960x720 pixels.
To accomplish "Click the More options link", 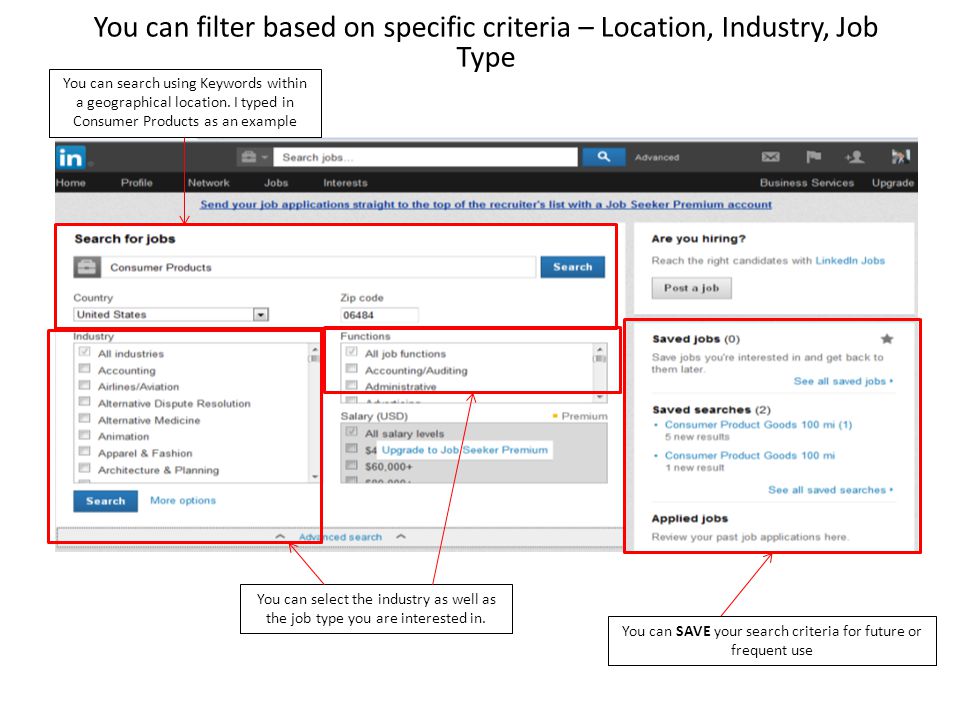I will [x=183, y=500].
